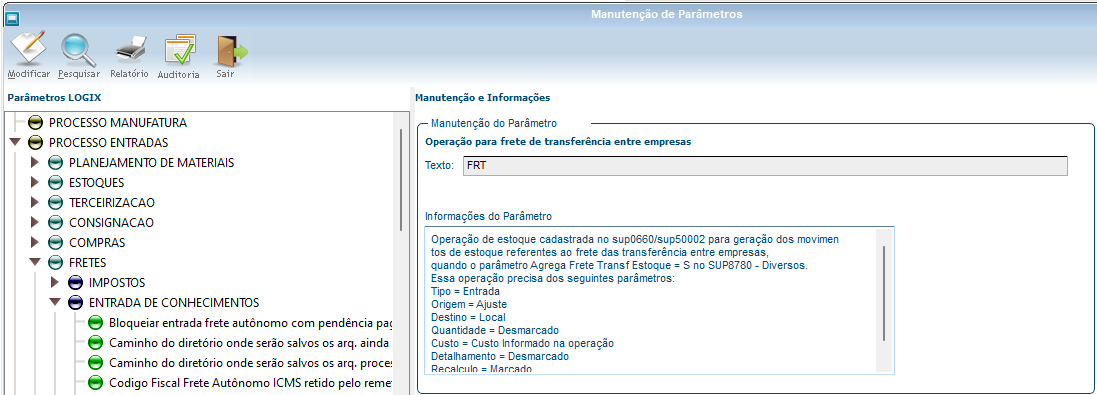Click the PLANEJAMENTO DE MATERIAIS node icon
This screenshot has height=395, width=1097.
pos(55,163)
